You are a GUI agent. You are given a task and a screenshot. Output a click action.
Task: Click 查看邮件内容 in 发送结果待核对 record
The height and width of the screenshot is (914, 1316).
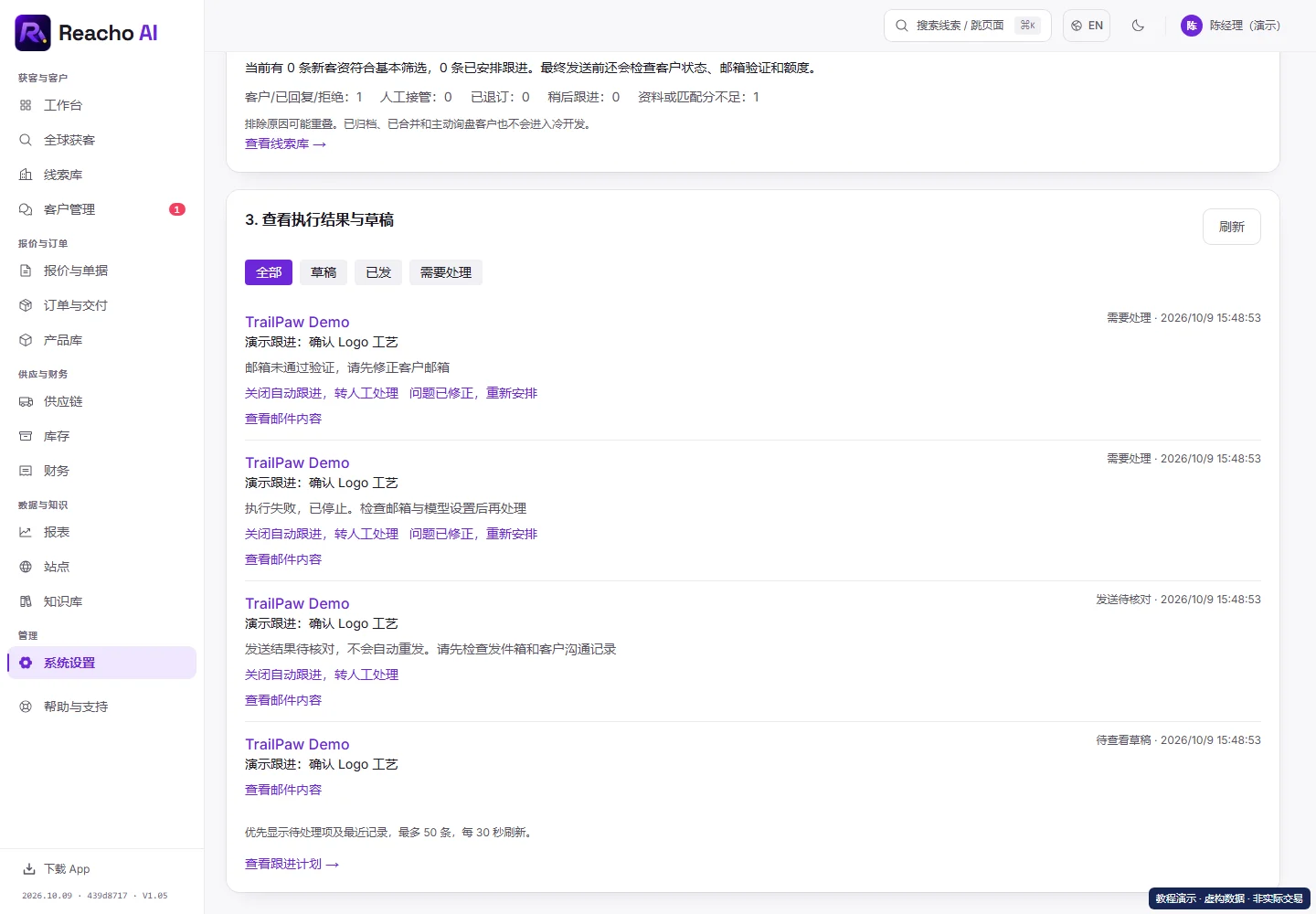(x=283, y=700)
